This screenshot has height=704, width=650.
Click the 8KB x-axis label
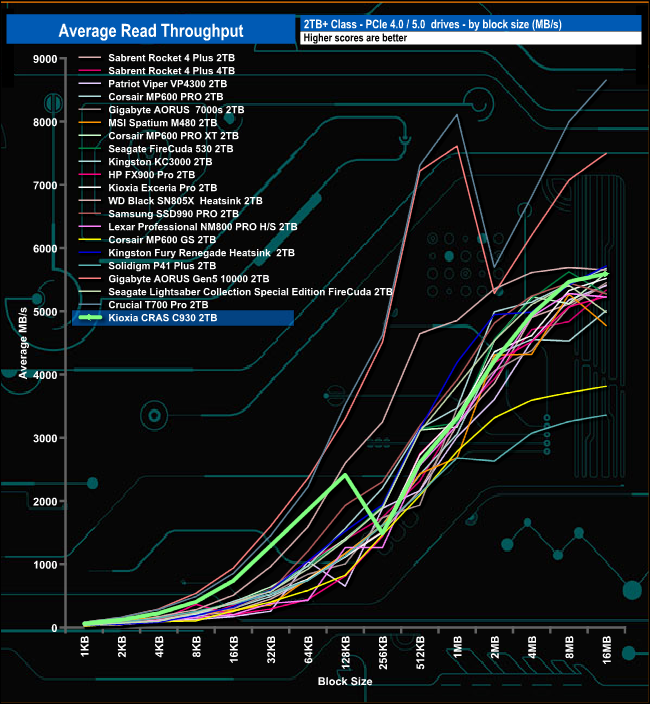tap(197, 647)
